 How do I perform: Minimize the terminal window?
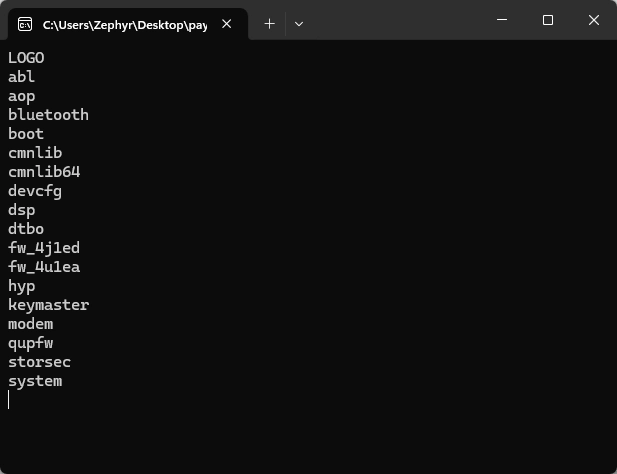501,20
